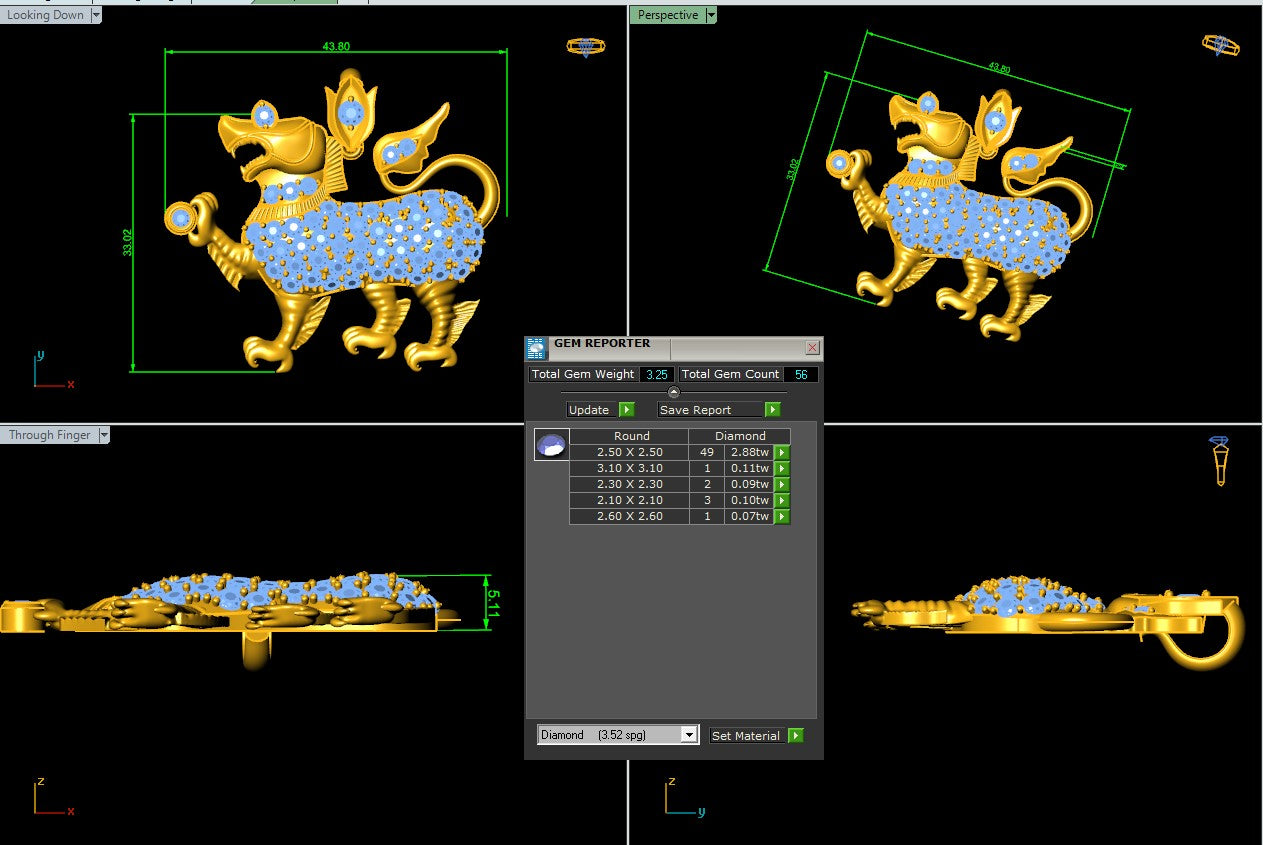Open the Through Finger viewport dropdown arrow
Image resolution: width=1263 pixels, height=845 pixels.
click(104, 435)
